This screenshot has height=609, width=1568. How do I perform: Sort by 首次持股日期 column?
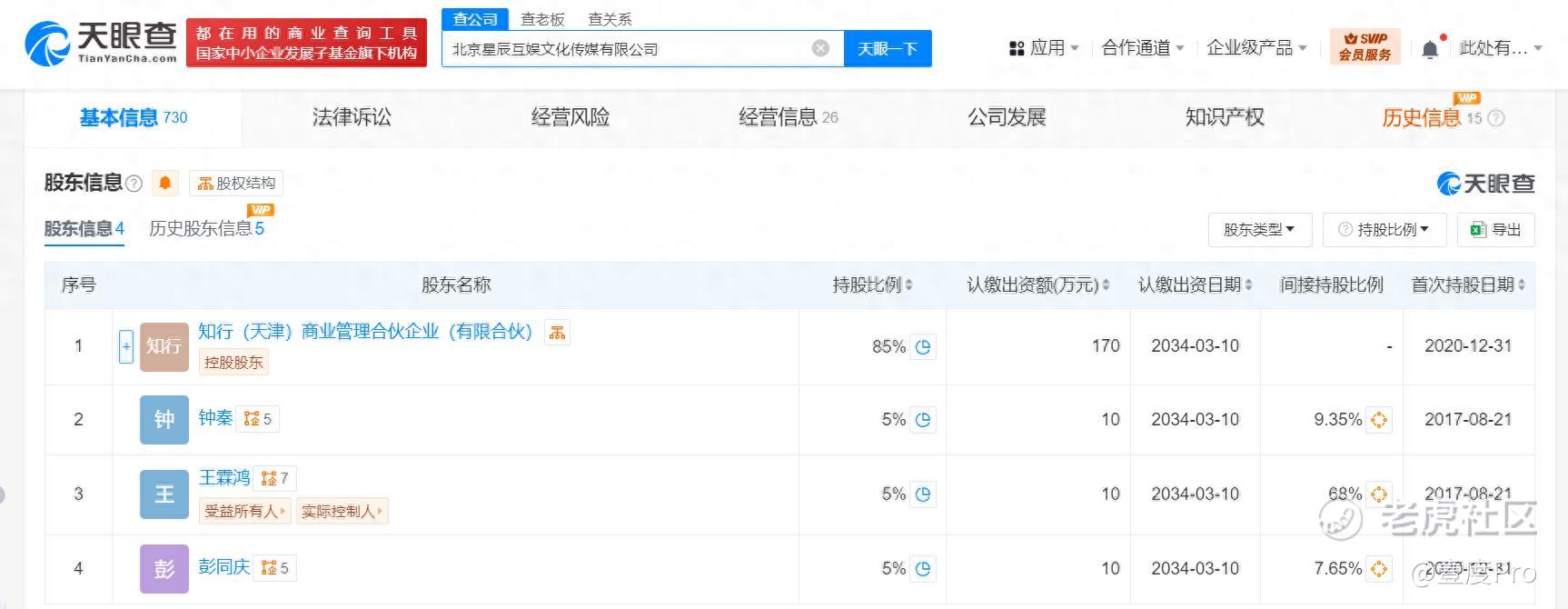1467,285
